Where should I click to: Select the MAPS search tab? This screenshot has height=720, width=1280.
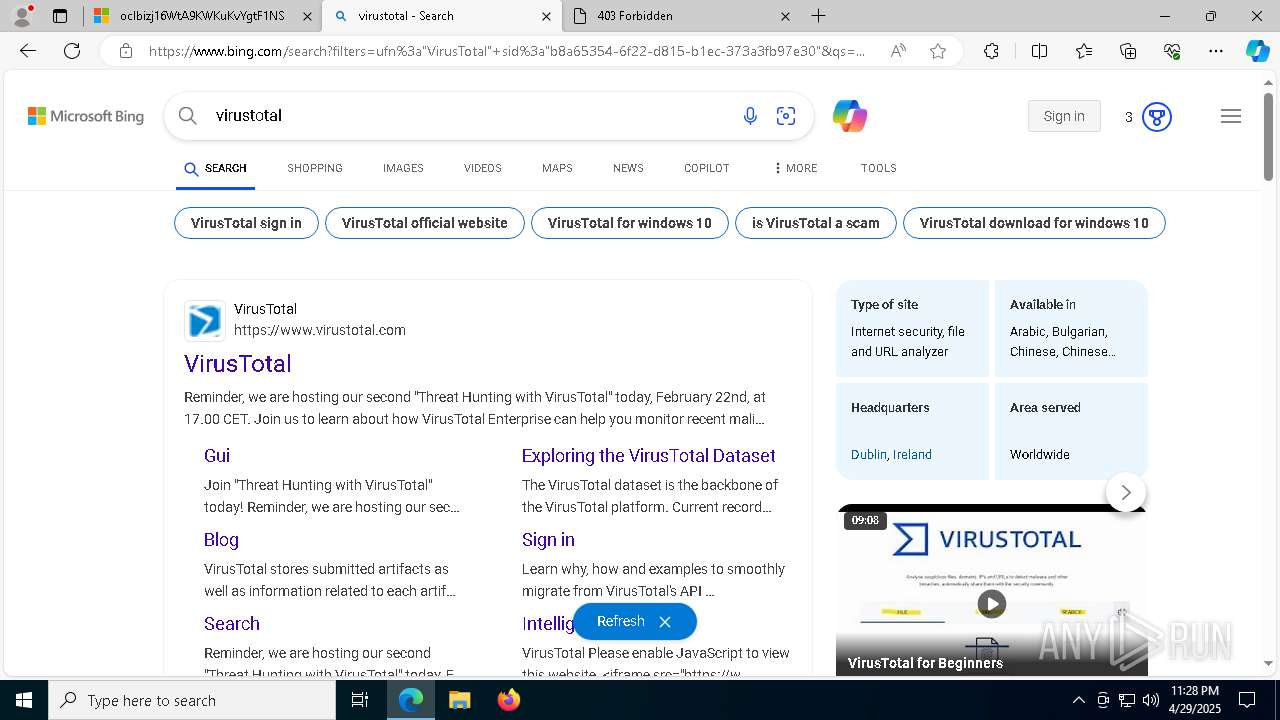[x=557, y=168]
